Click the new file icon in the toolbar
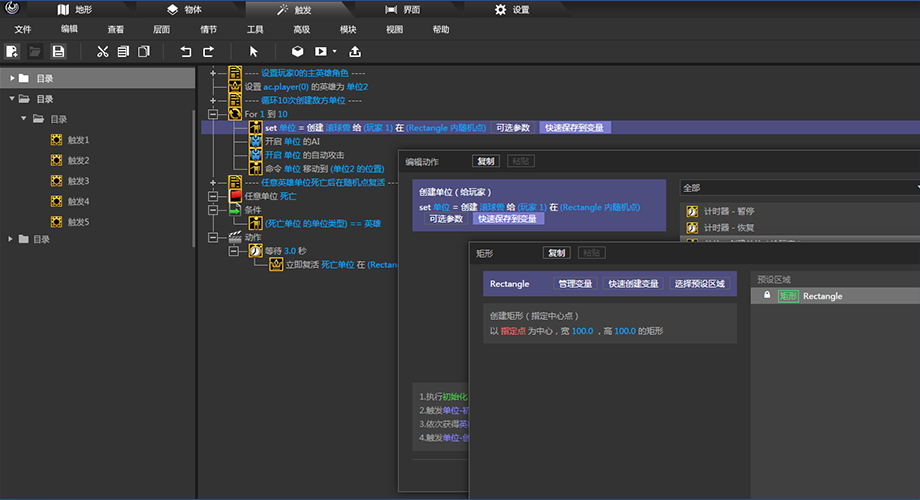The image size is (920, 500). [12, 51]
